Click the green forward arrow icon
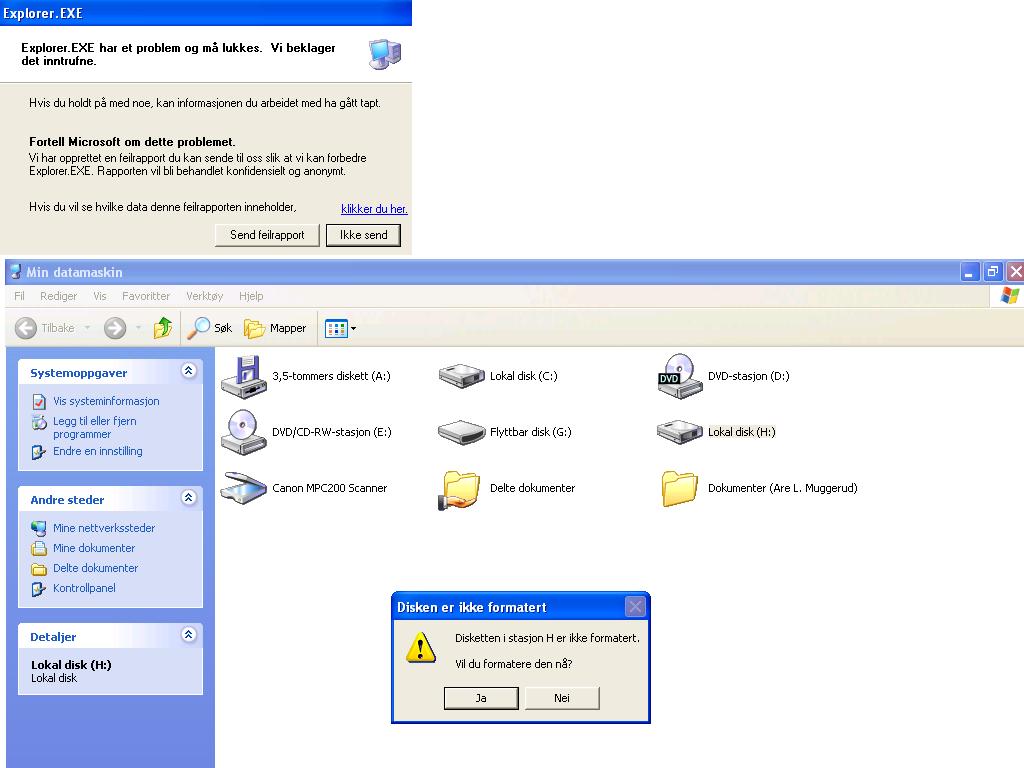Image resolution: width=1024 pixels, height=768 pixels. coord(115,328)
